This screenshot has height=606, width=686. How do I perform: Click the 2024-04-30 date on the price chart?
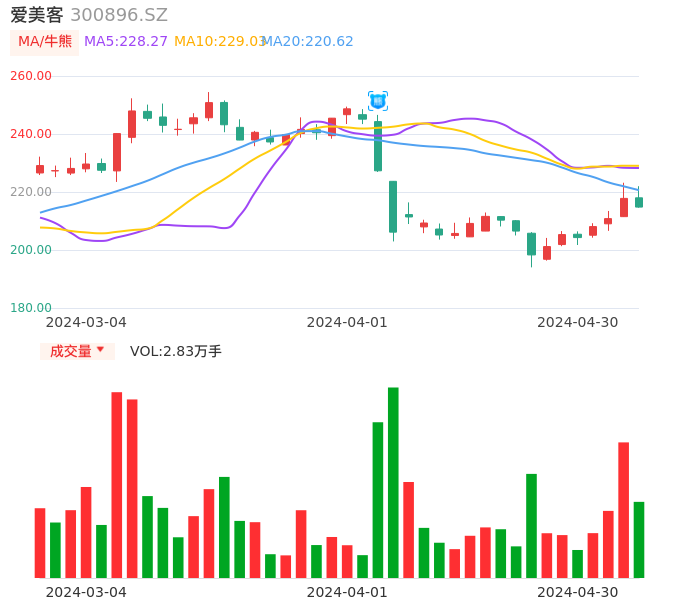[578, 322]
